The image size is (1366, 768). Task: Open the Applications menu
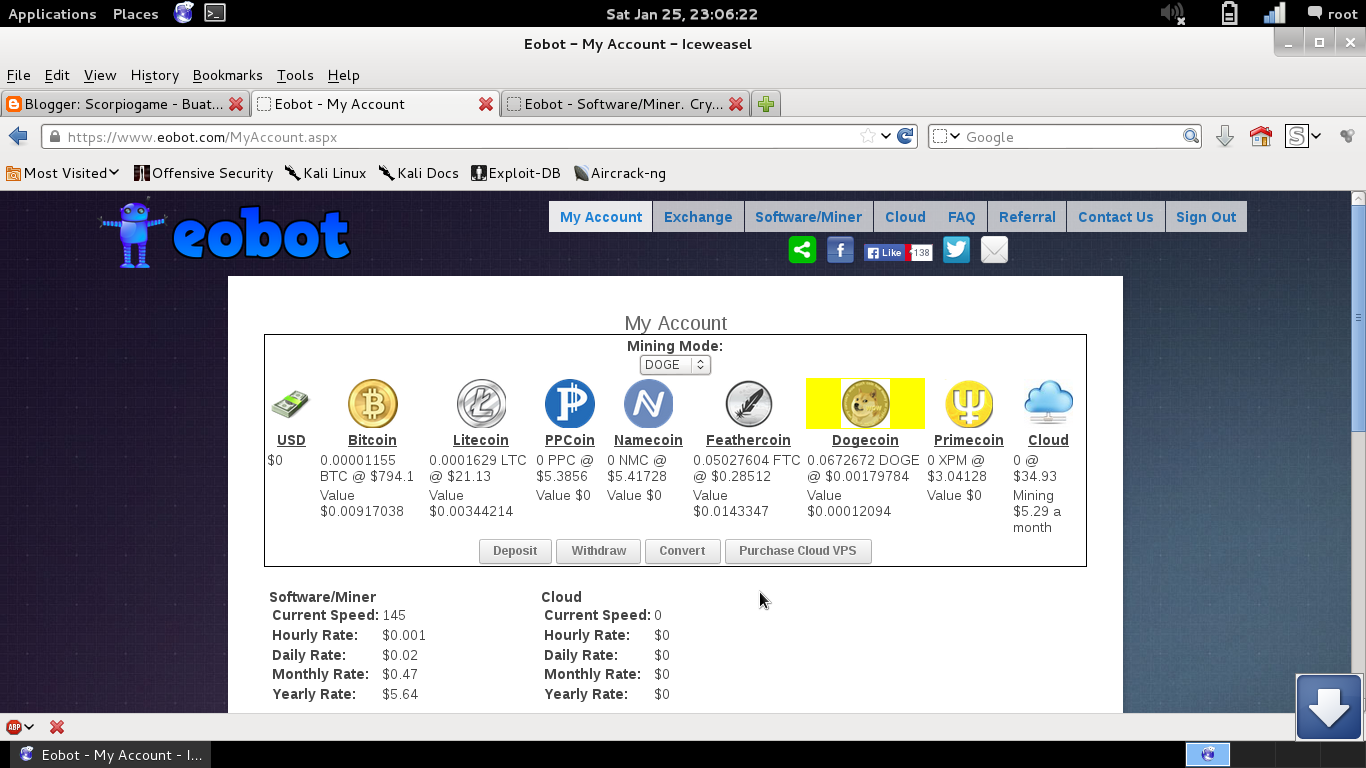52,13
